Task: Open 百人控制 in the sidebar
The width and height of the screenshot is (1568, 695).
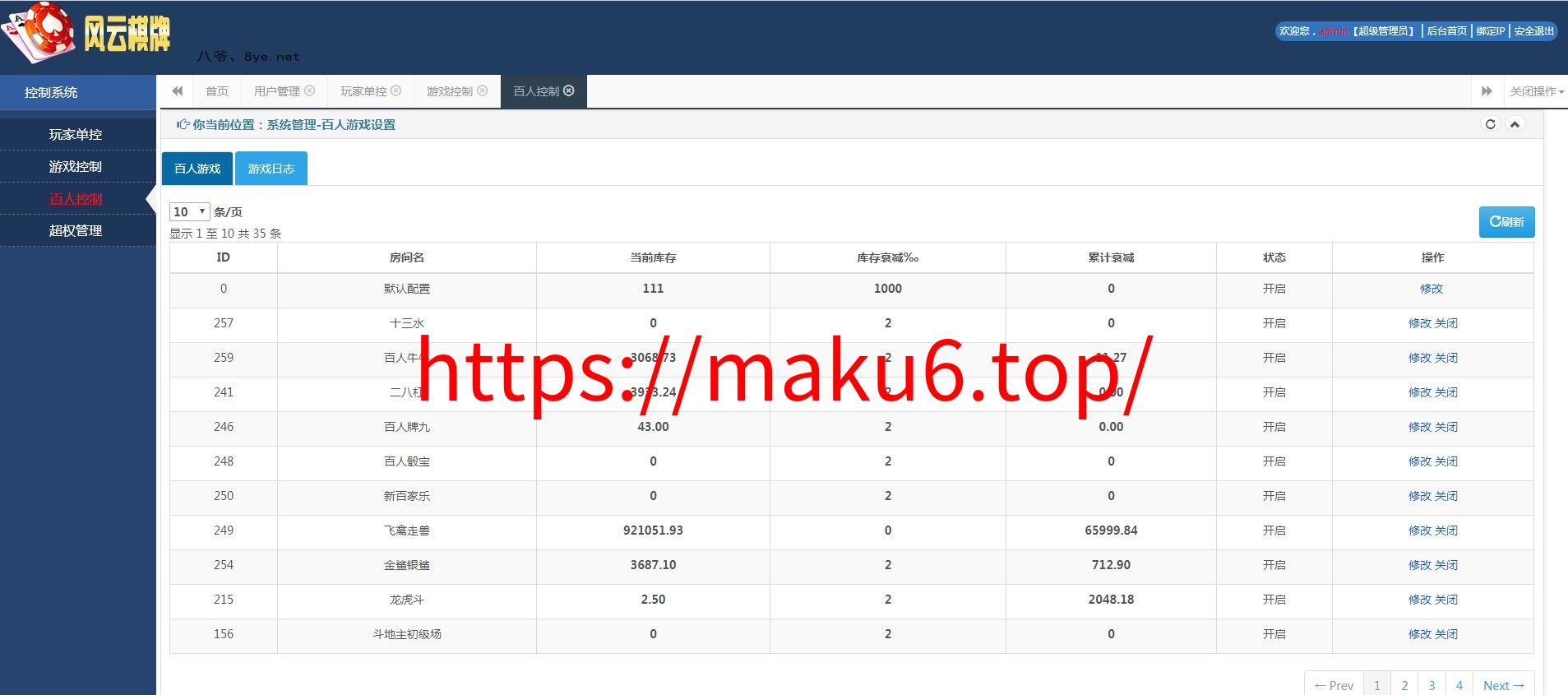Action: [x=76, y=198]
